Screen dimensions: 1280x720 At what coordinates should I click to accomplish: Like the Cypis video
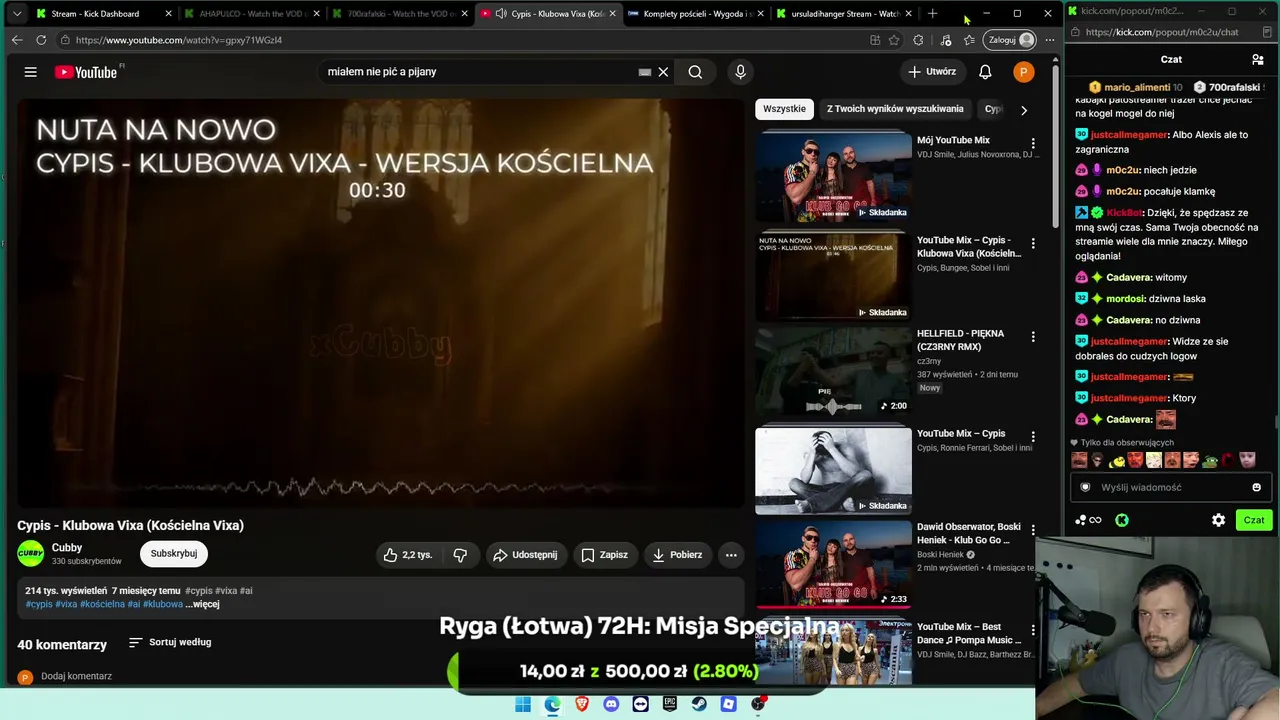(x=410, y=555)
